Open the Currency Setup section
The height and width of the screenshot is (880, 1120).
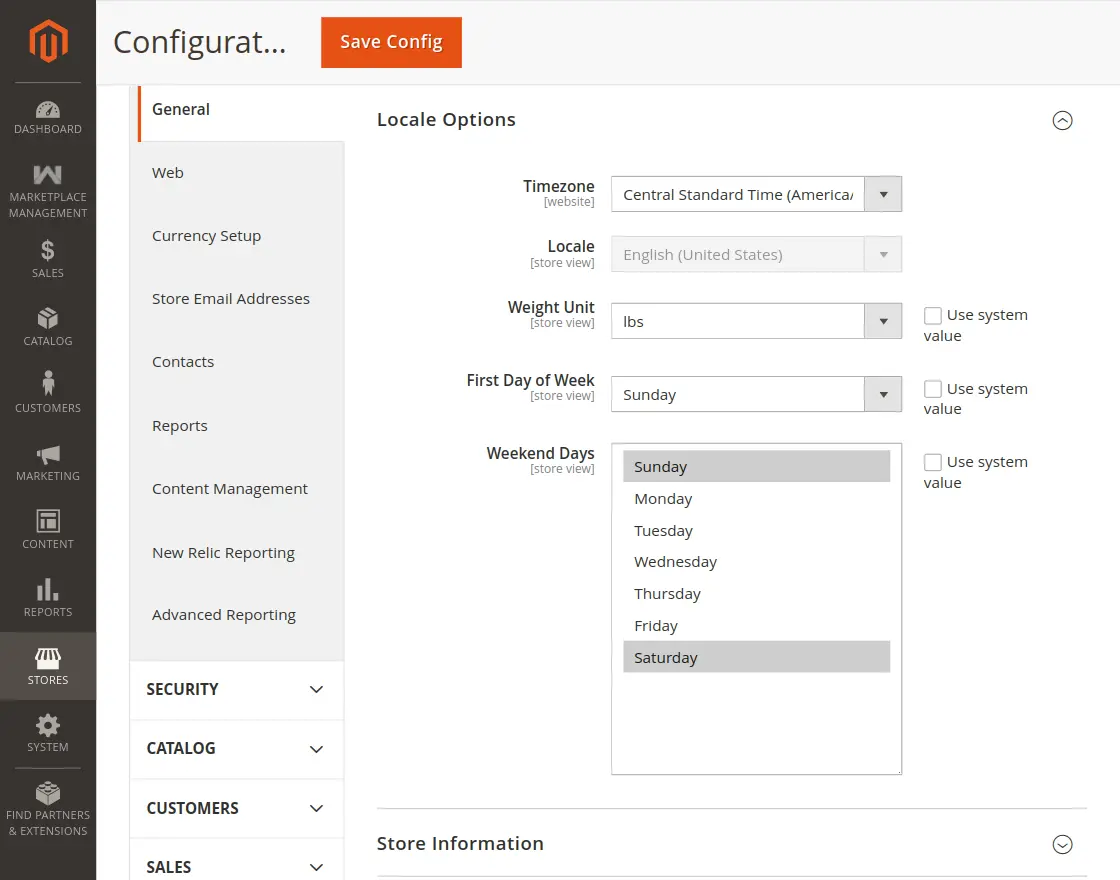click(x=206, y=235)
